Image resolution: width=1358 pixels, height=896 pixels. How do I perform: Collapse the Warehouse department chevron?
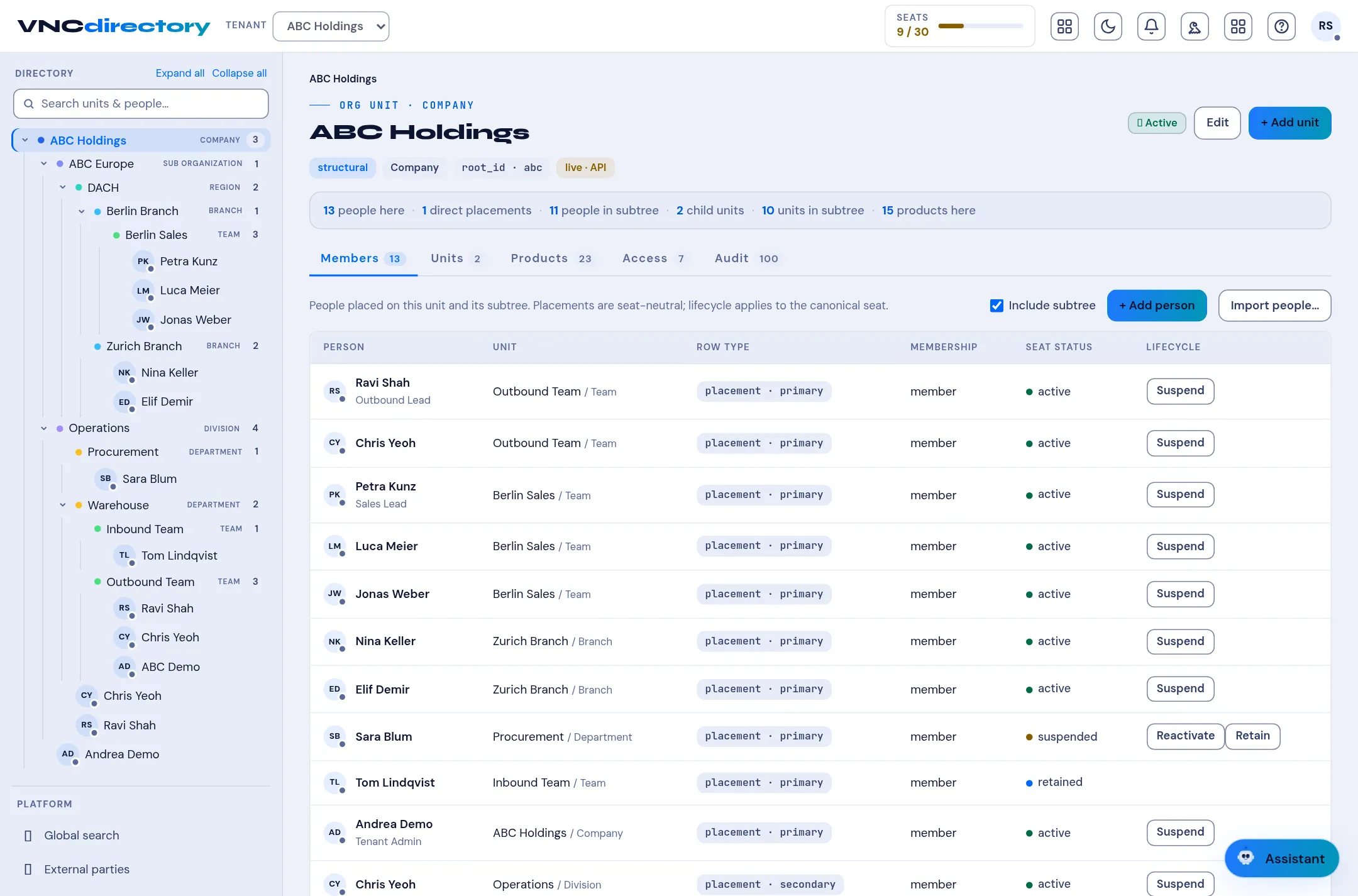pos(63,505)
